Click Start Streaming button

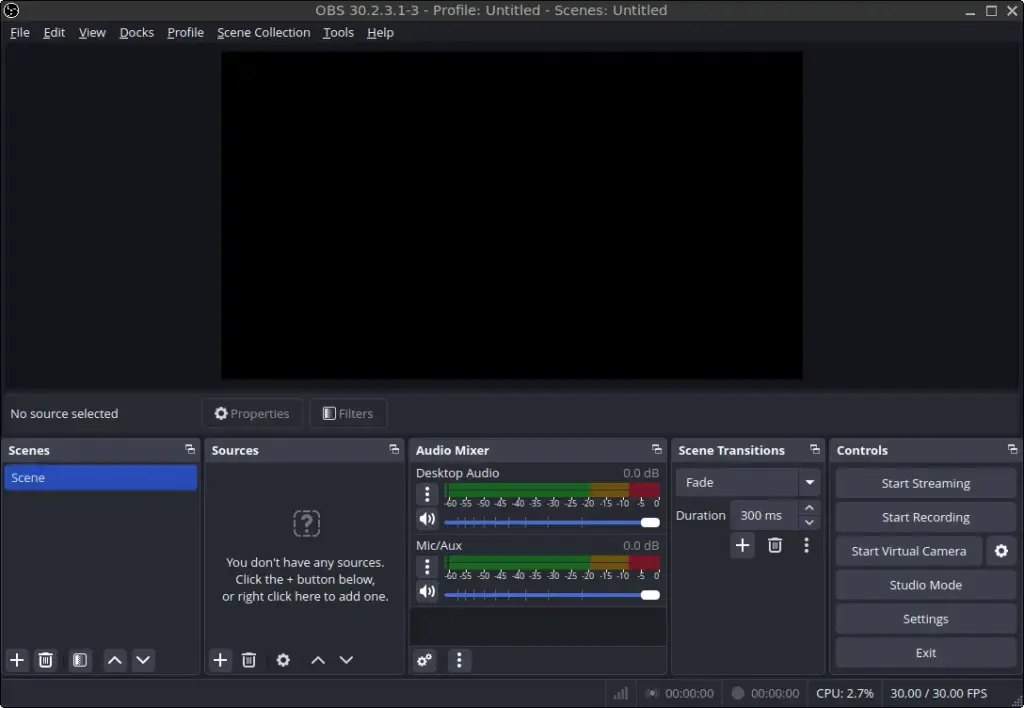[925, 483]
